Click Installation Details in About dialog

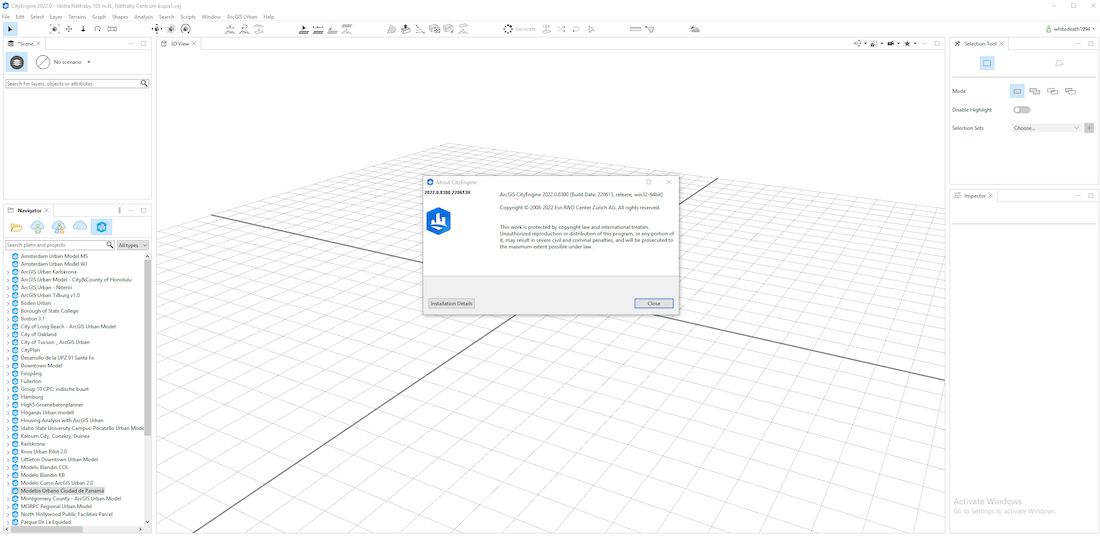[451, 303]
